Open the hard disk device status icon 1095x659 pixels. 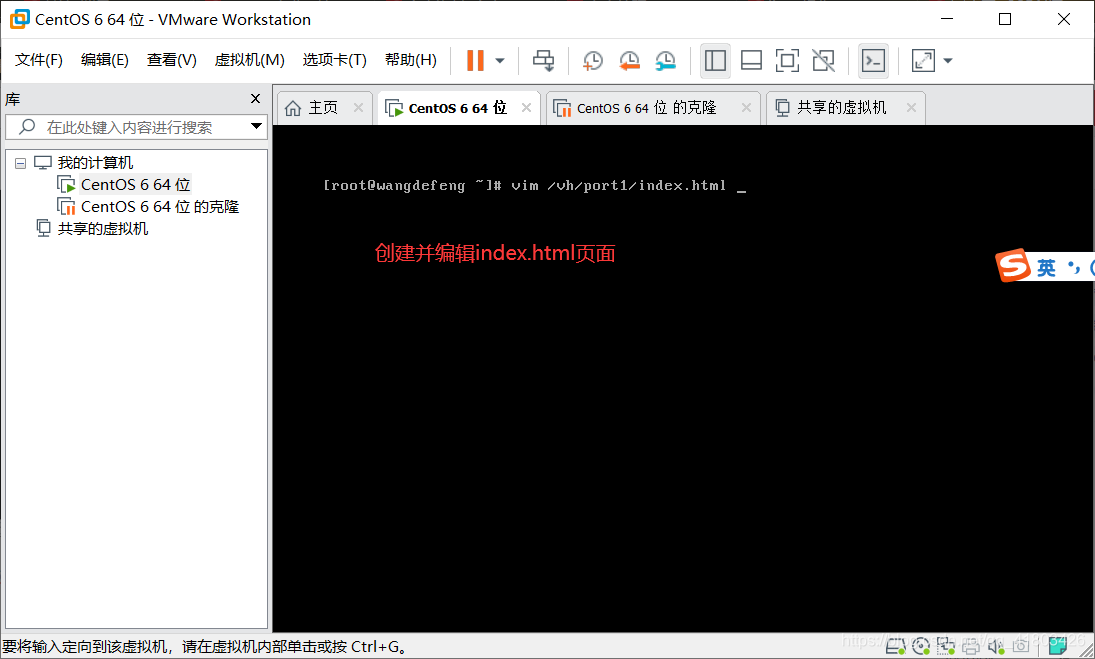click(895, 646)
